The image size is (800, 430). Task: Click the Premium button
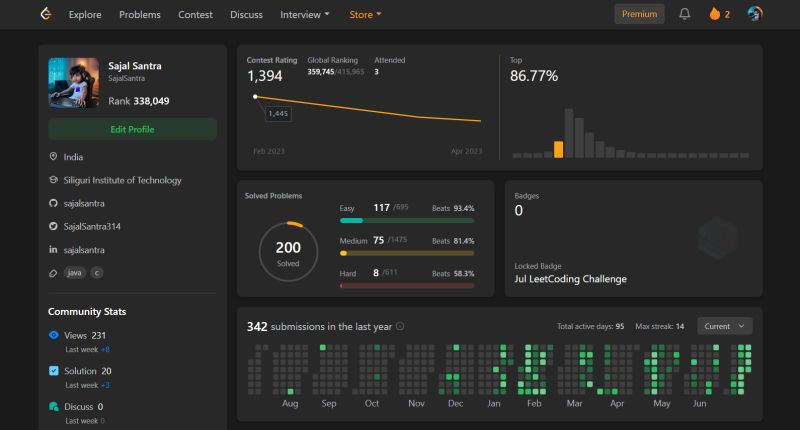click(639, 14)
